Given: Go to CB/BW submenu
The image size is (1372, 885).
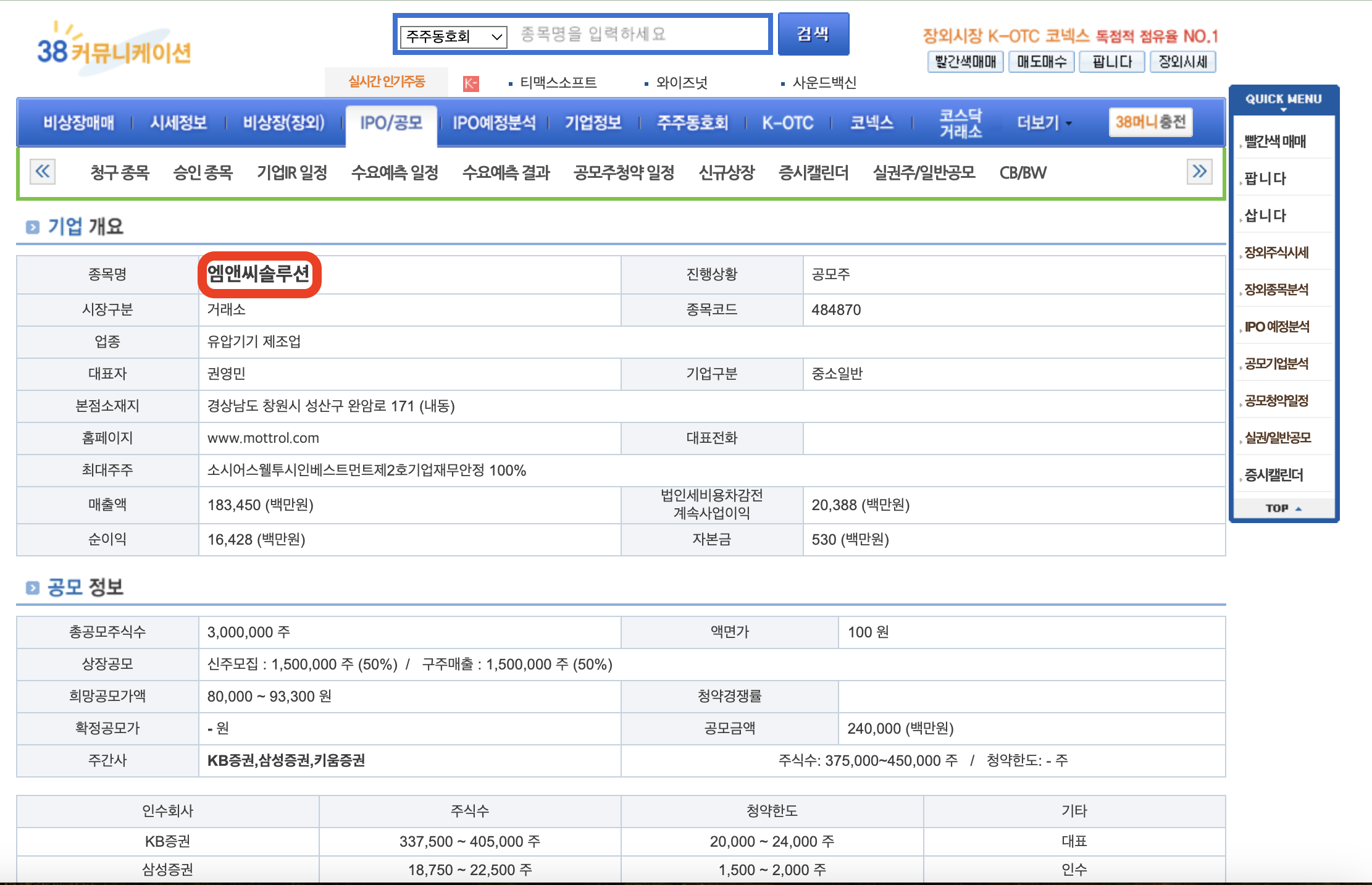Looking at the screenshot, I should click(1023, 172).
